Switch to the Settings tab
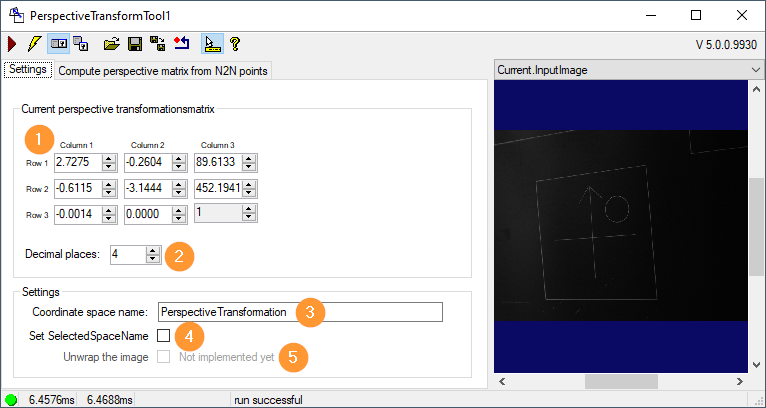Image resolution: width=766 pixels, height=408 pixels. [x=27, y=69]
